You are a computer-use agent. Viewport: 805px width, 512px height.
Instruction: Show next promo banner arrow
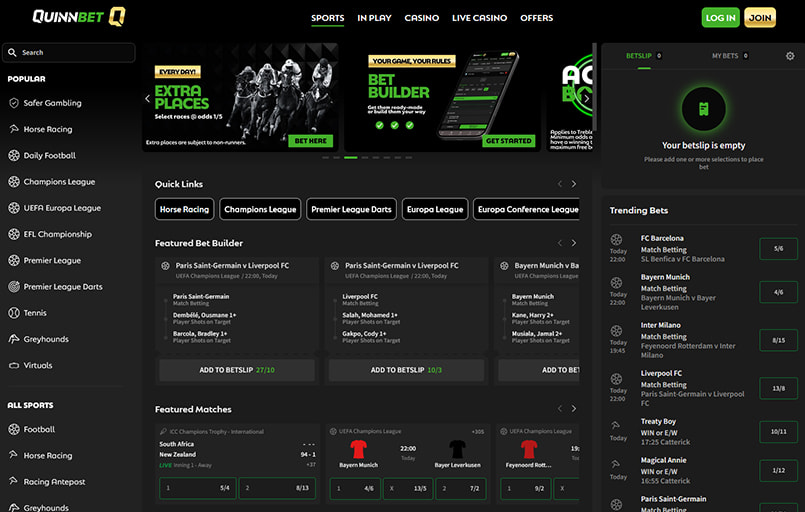click(x=586, y=98)
